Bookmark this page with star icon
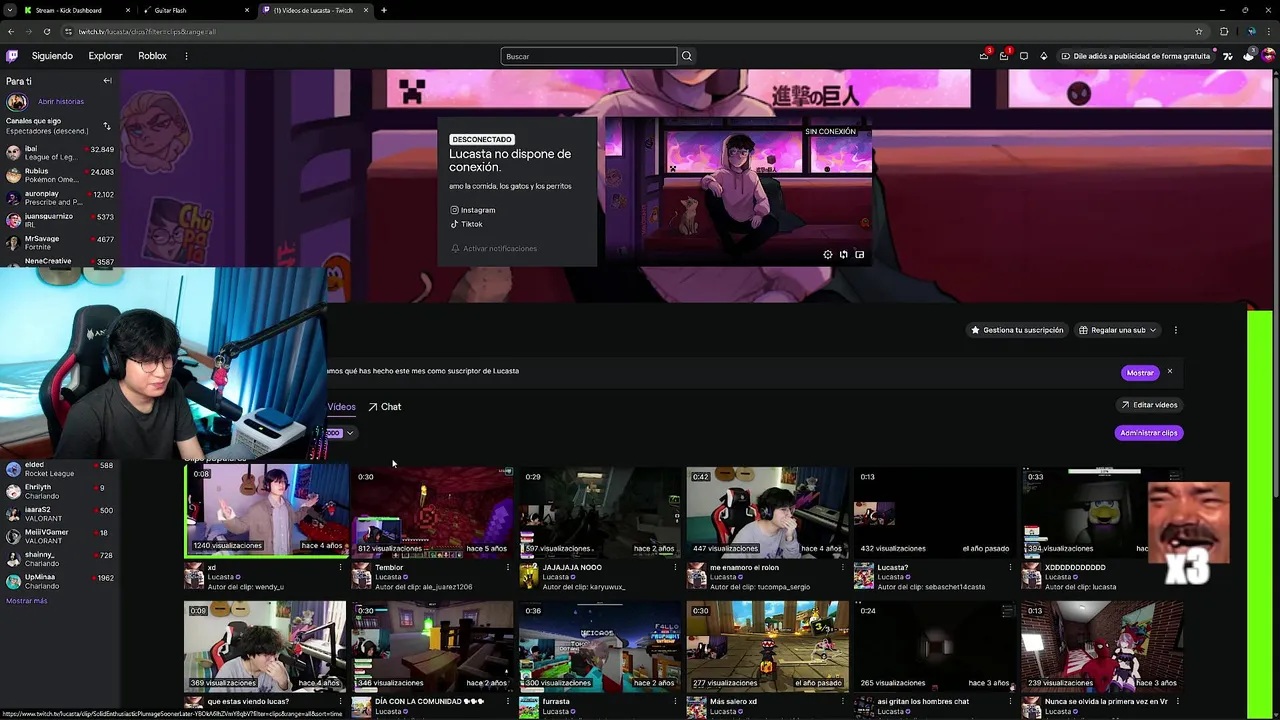Viewport: 1280px width, 720px height. pos(1199,31)
